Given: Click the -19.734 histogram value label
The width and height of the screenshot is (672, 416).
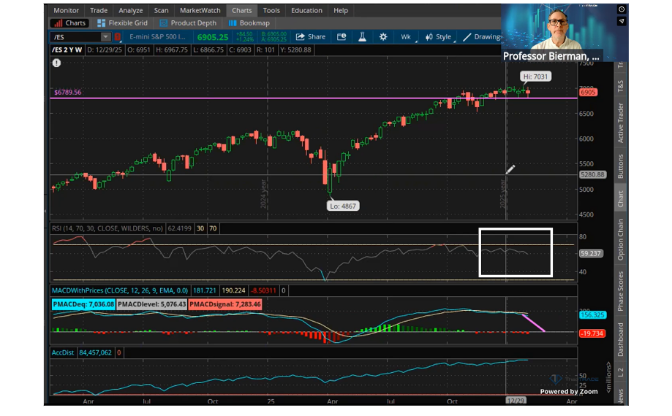Looking at the screenshot, I should click(592, 333).
